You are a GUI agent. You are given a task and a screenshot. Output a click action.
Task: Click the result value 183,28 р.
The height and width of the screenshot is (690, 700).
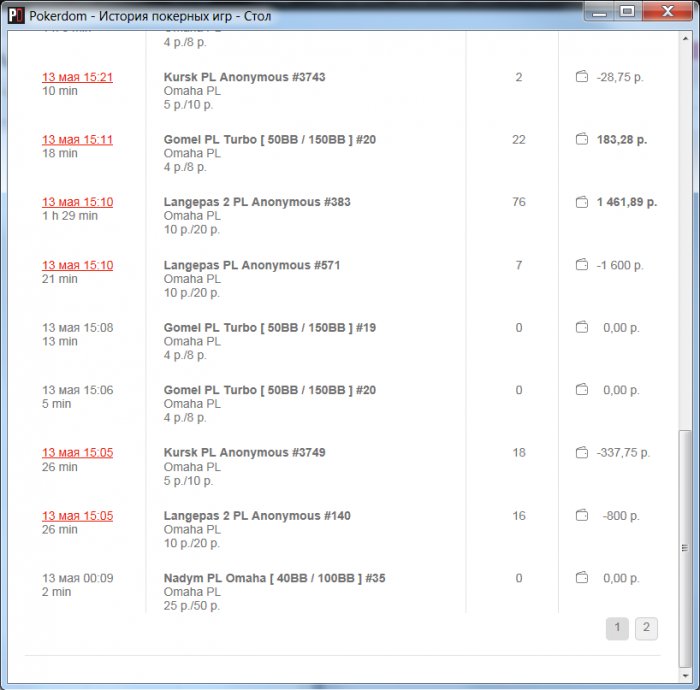pyautogui.click(x=622, y=140)
